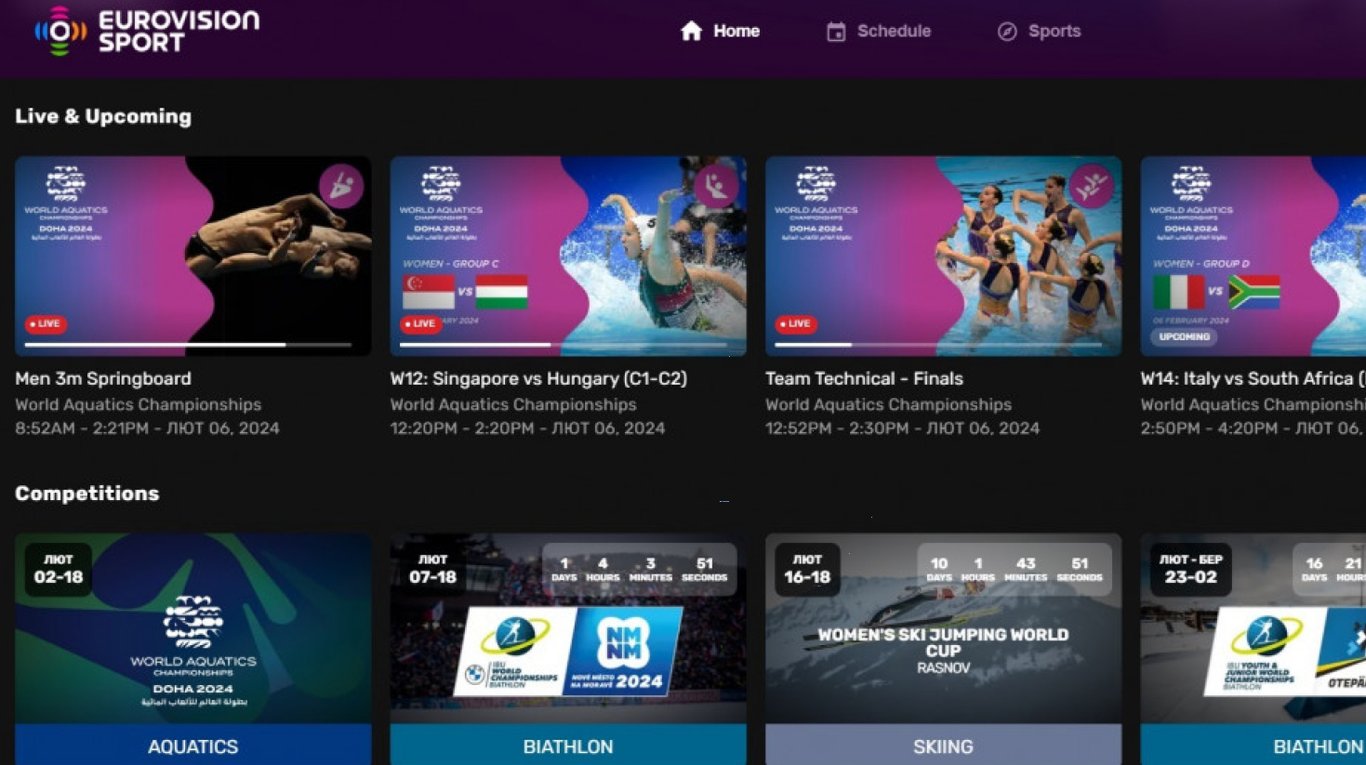Click progress bar on Team Technical Finals
The width and height of the screenshot is (1366, 765).
pyautogui.click(x=943, y=345)
